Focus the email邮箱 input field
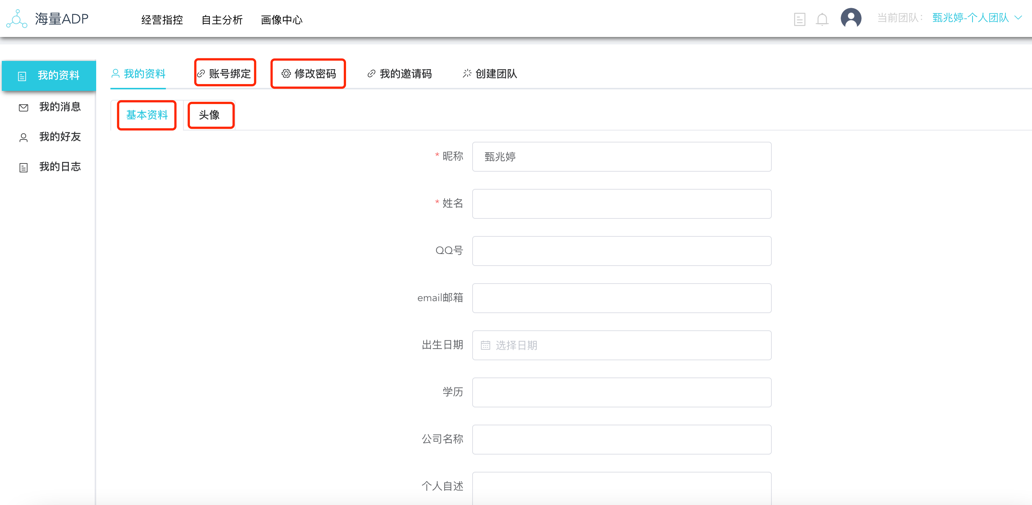The width and height of the screenshot is (1032, 505). tap(621, 298)
